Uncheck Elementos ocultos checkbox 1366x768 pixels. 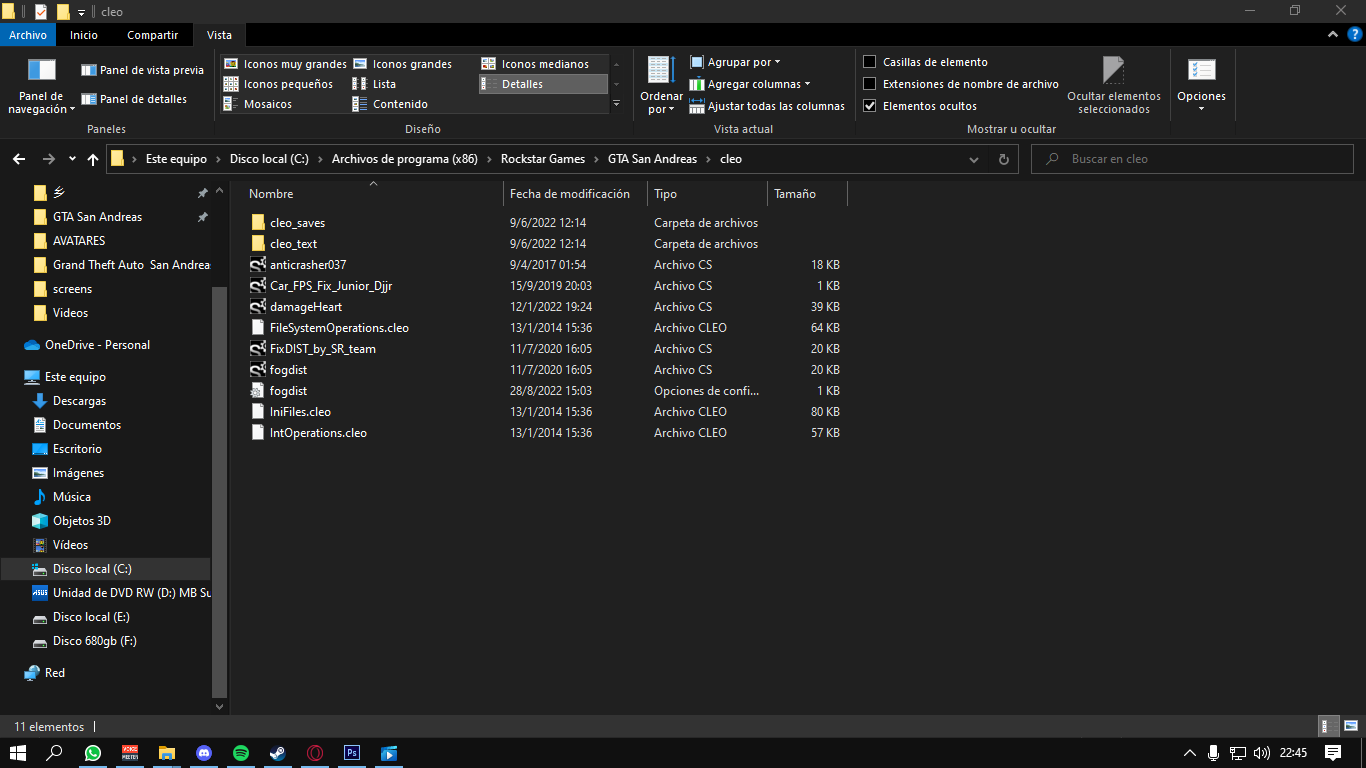point(870,106)
